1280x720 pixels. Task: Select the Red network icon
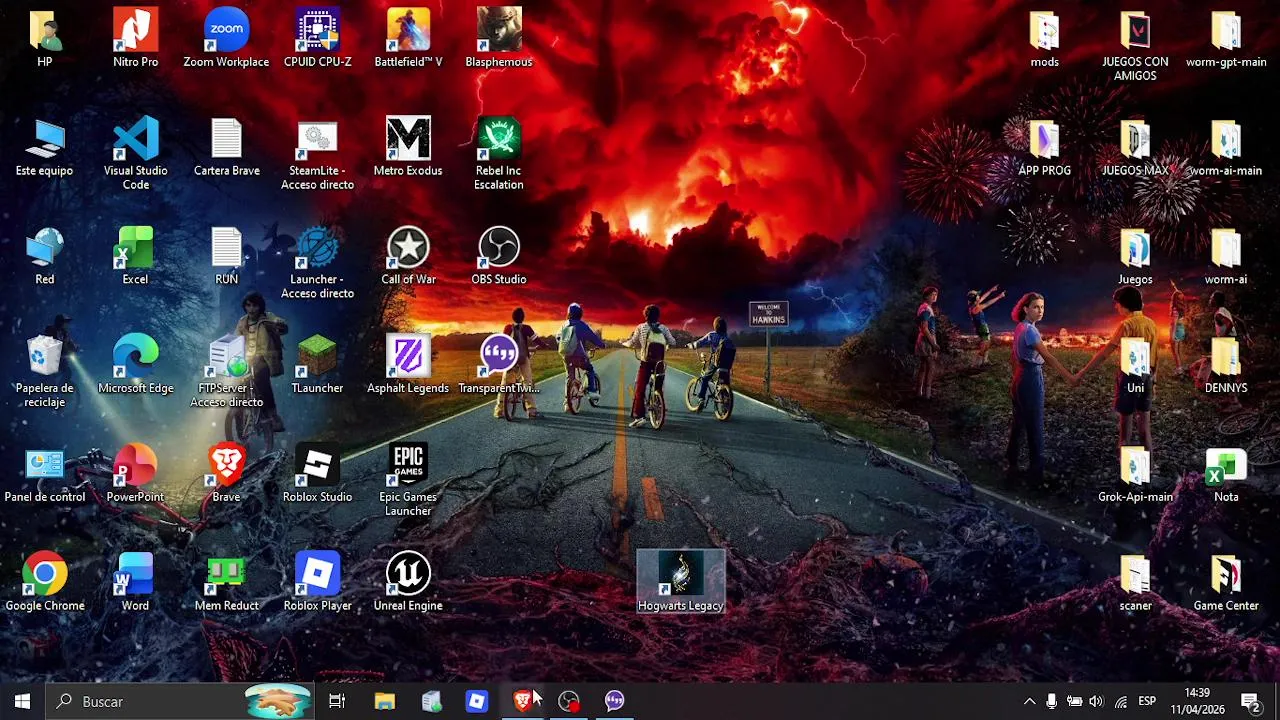pyautogui.click(x=44, y=256)
